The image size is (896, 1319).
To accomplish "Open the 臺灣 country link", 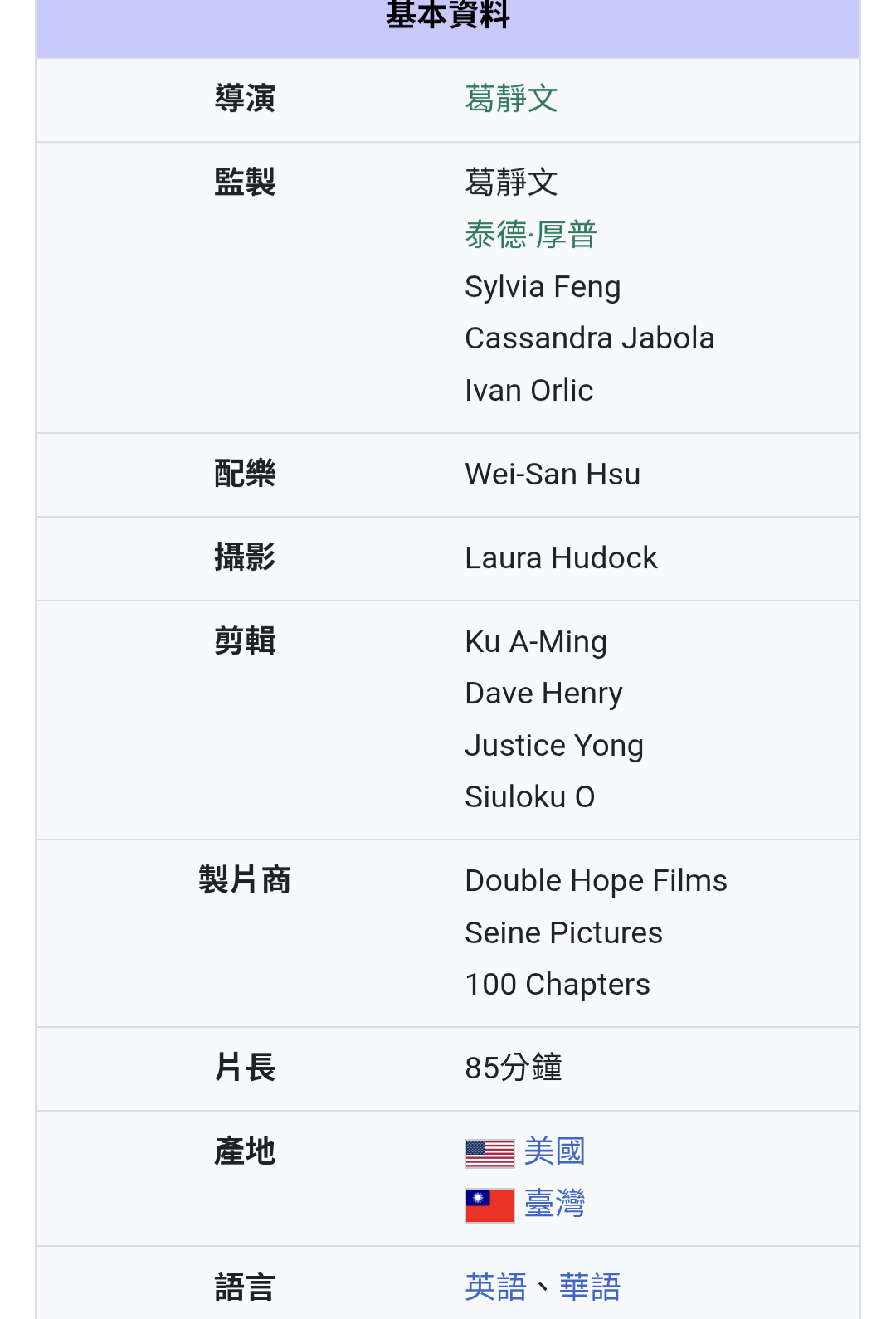I will pyautogui.click(x=555, y=1203).
